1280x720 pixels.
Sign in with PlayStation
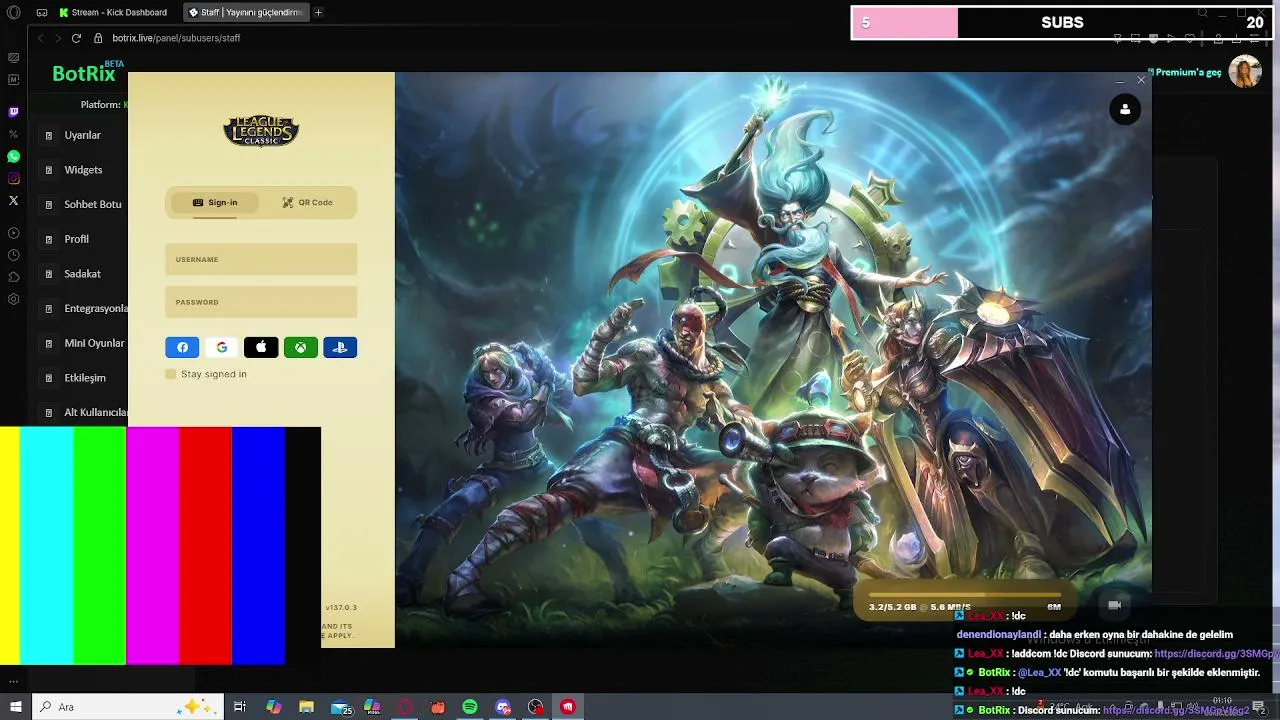click(x=340, y=347)
